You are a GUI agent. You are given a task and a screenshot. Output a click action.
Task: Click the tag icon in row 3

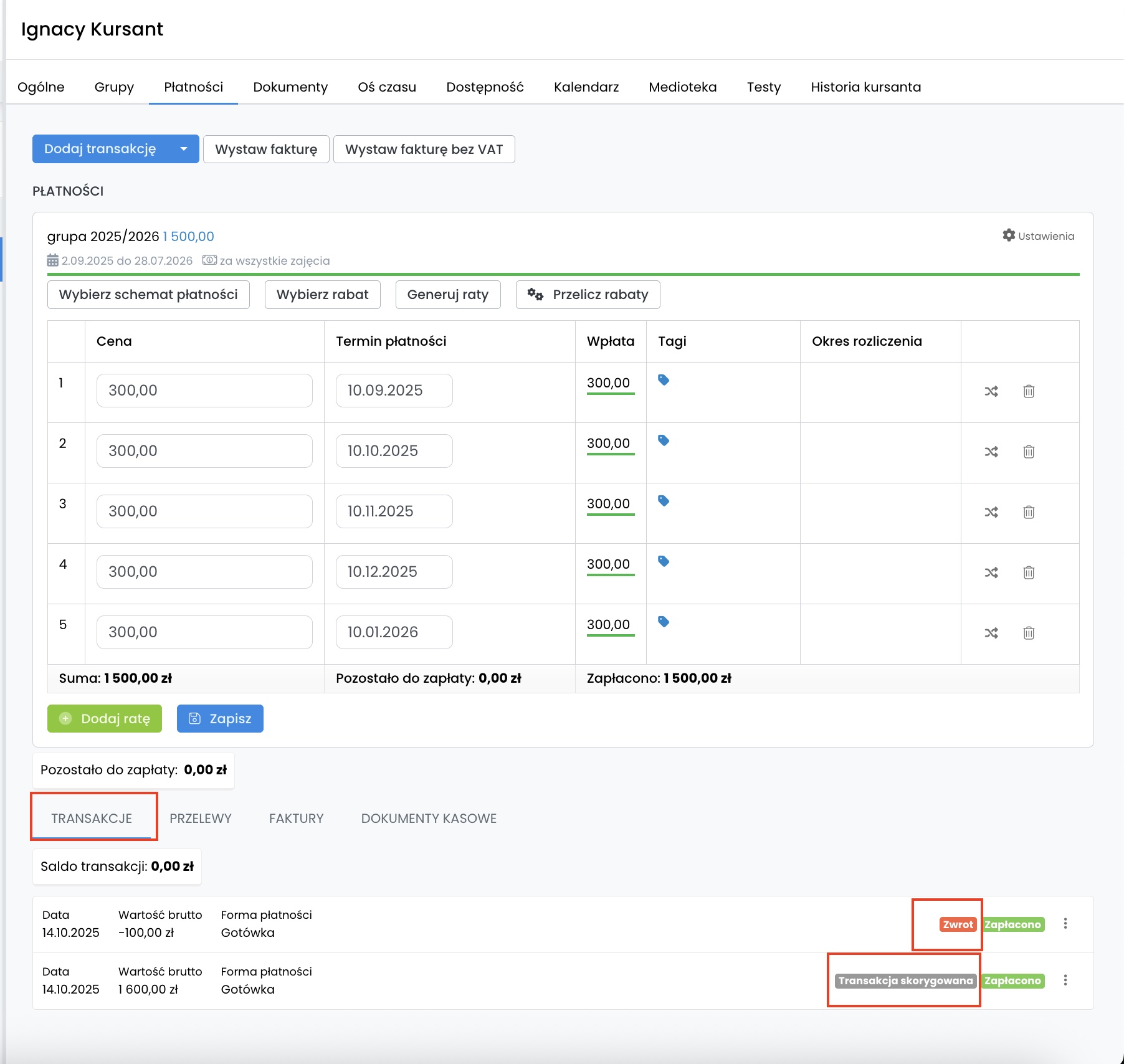click(x=664, y=501)
